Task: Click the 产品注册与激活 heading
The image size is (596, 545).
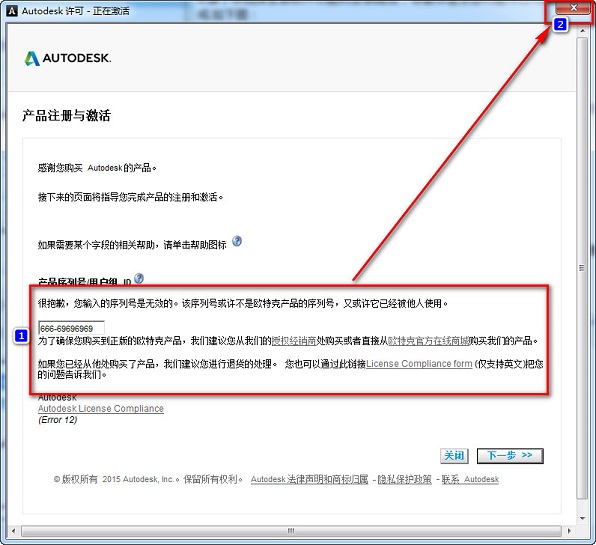Action: [67, 116]
